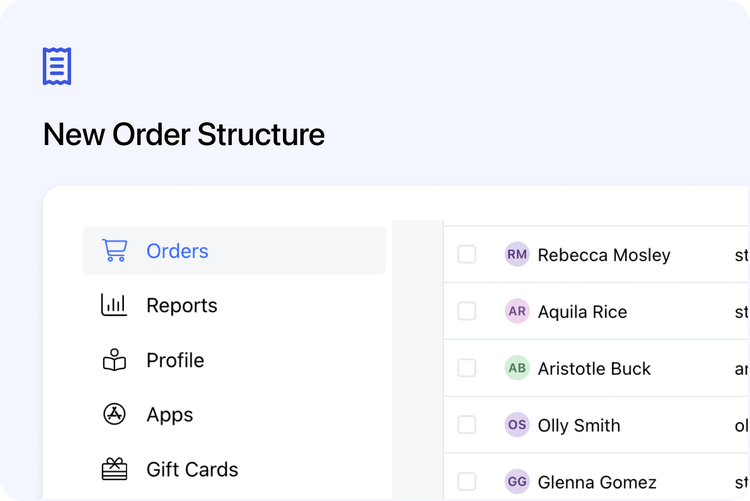This screenshot has width=750, height=501.
Task: Click the AB avatar for Aristotle Buck
Action: coord(517,368)
